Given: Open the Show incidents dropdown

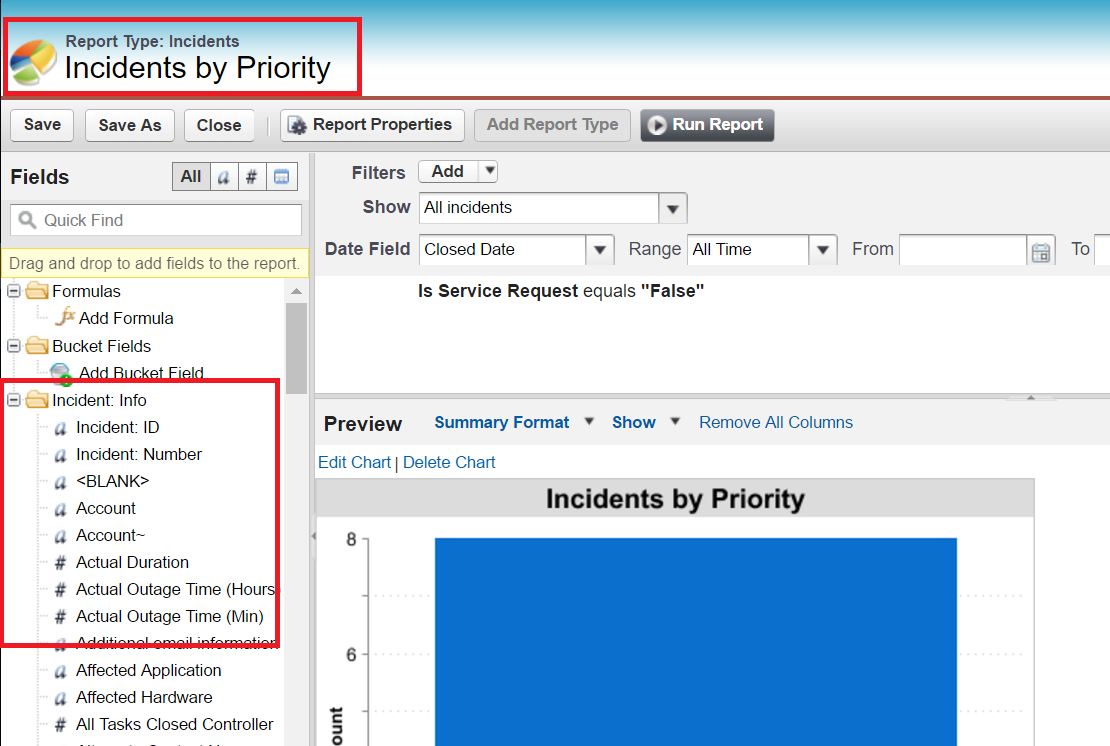Looking at the screenshot, I should (673, 207).
